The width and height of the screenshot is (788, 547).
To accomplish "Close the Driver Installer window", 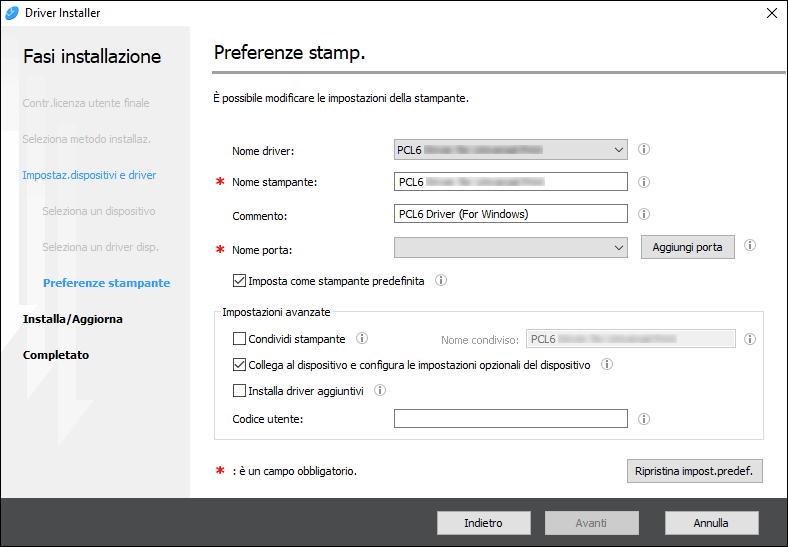I will [772, 13].
